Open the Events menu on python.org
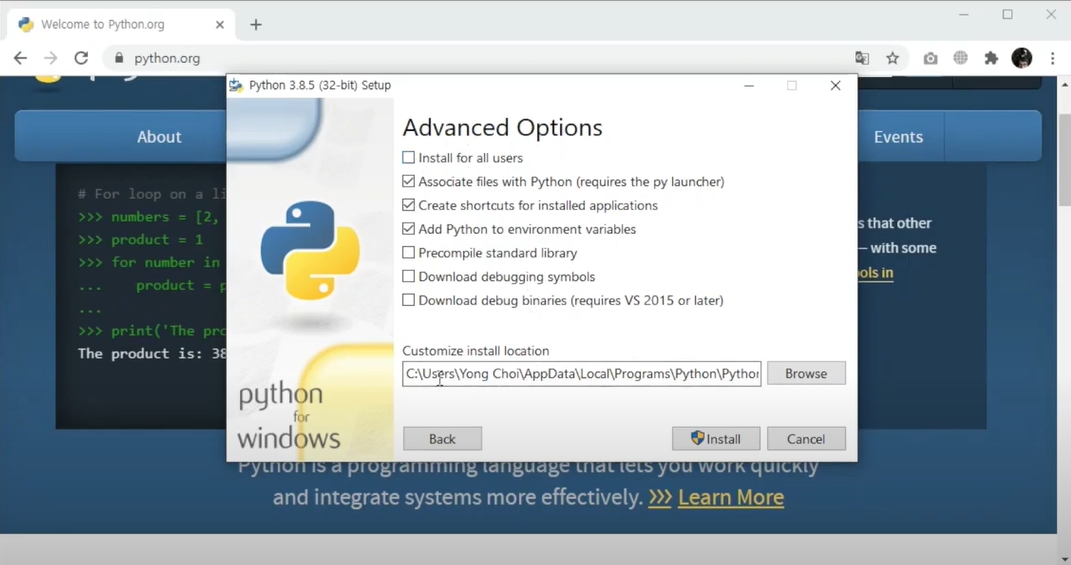 coord(898,137)
